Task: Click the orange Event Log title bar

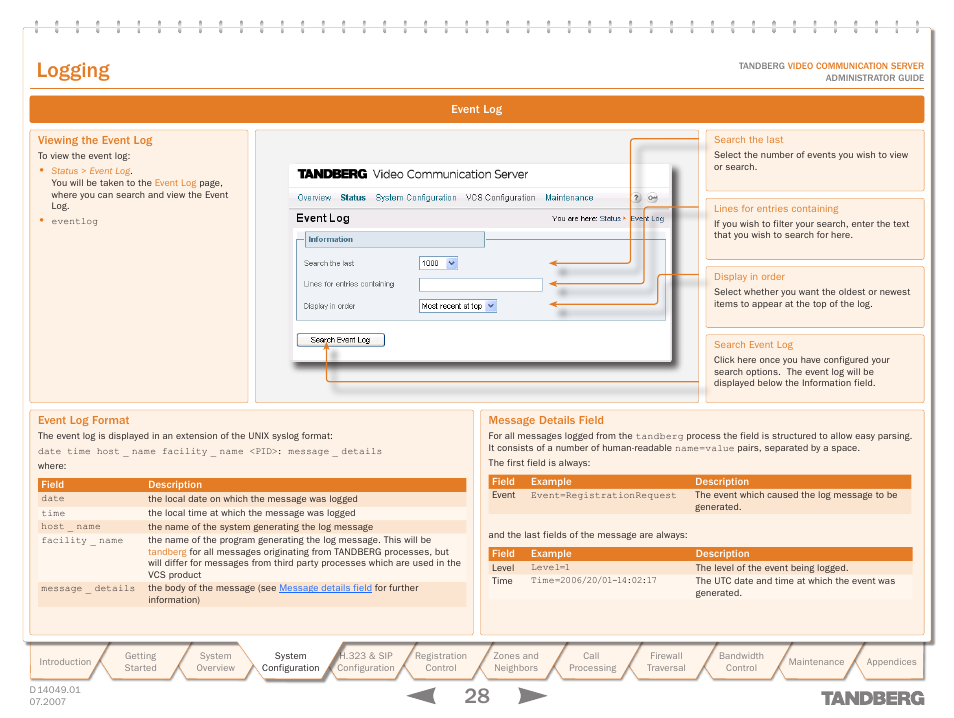Action: 476,109
